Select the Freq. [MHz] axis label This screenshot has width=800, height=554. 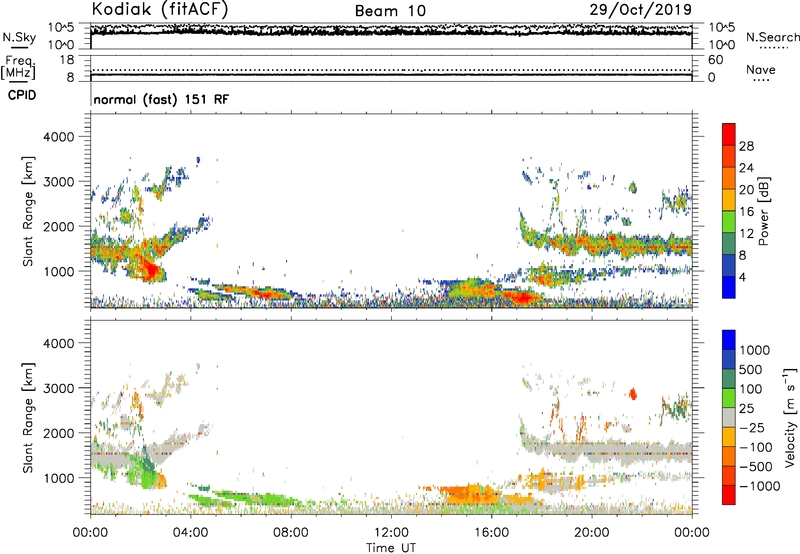click(18, 67)
